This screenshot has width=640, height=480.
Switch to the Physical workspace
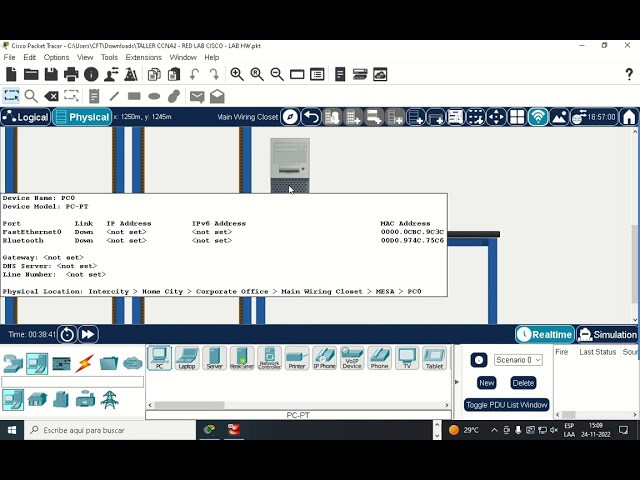[82, 118]
